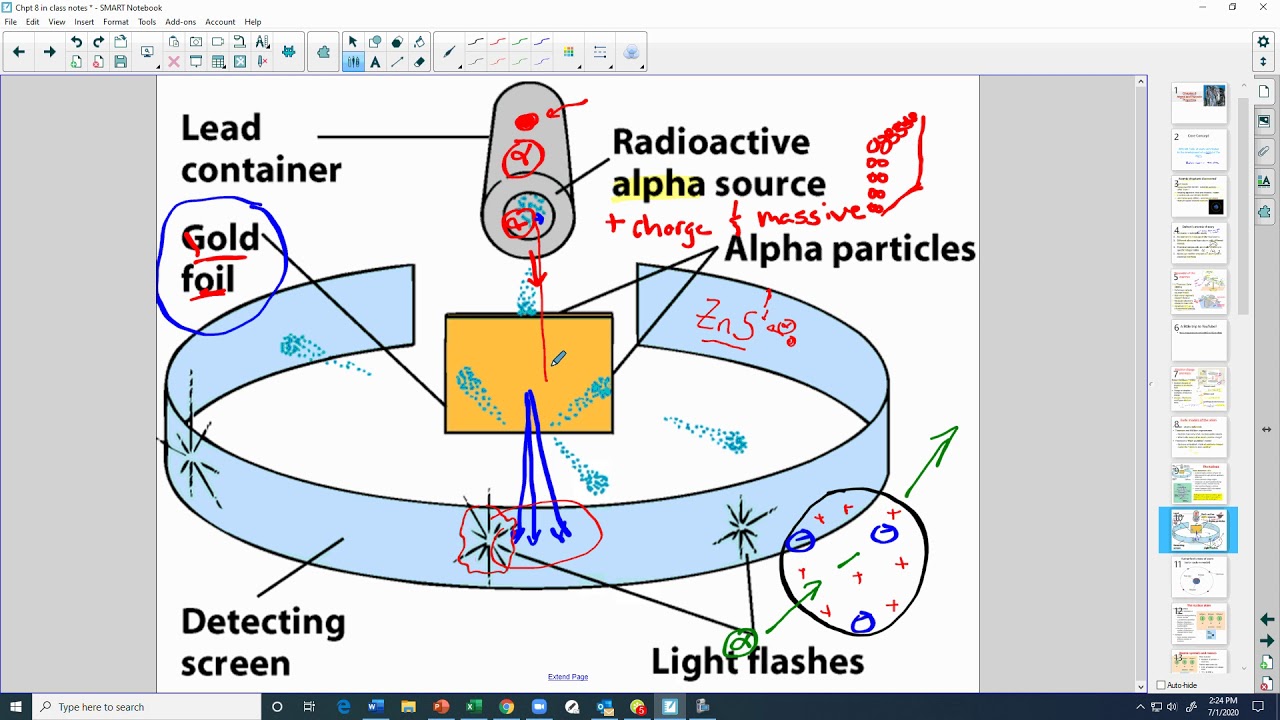Screen dimensions: 1280x720
Task: Open the Edit menu
Action: coord(33,22)
